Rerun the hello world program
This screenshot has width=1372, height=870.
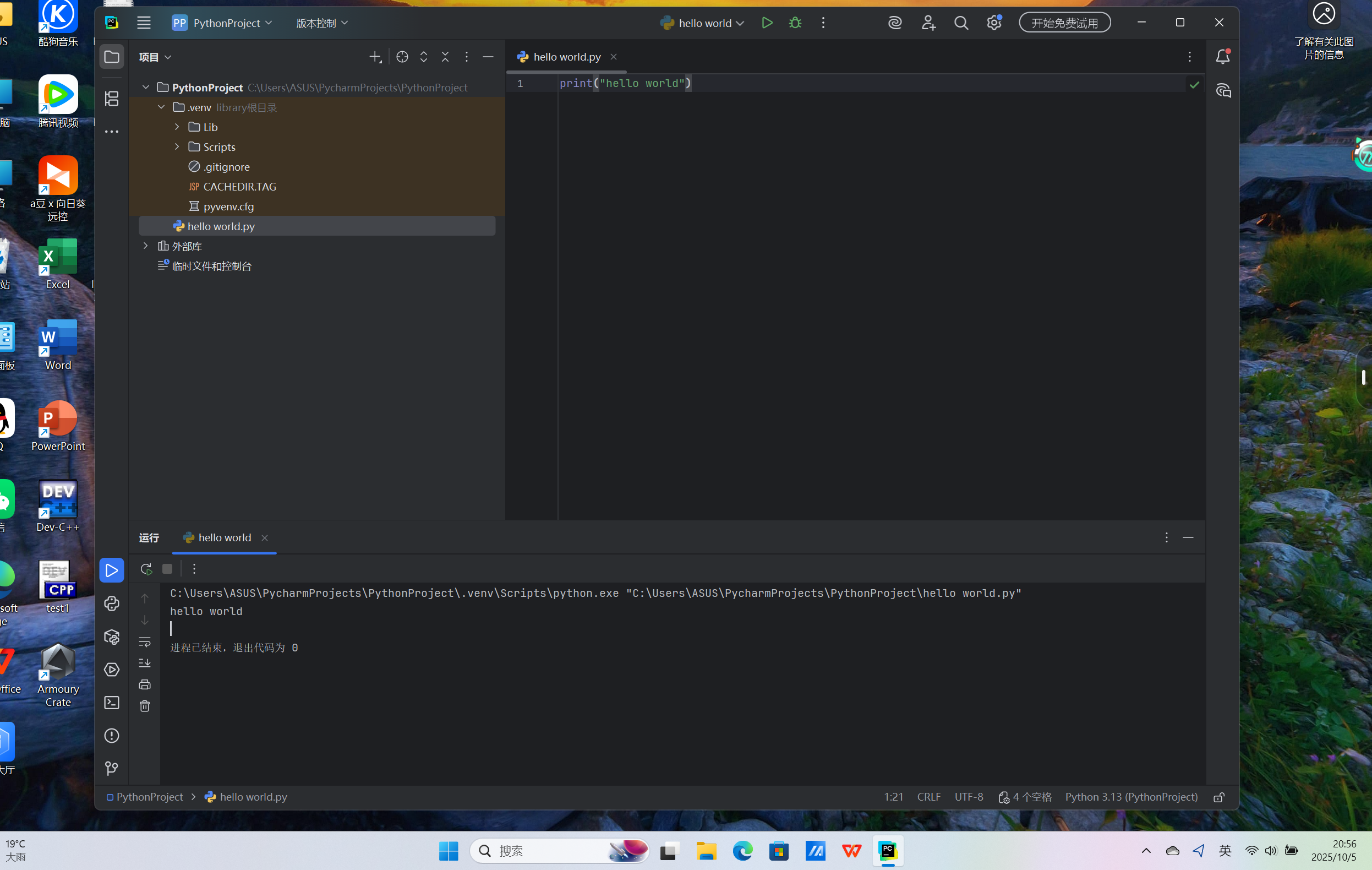[146, 568]
